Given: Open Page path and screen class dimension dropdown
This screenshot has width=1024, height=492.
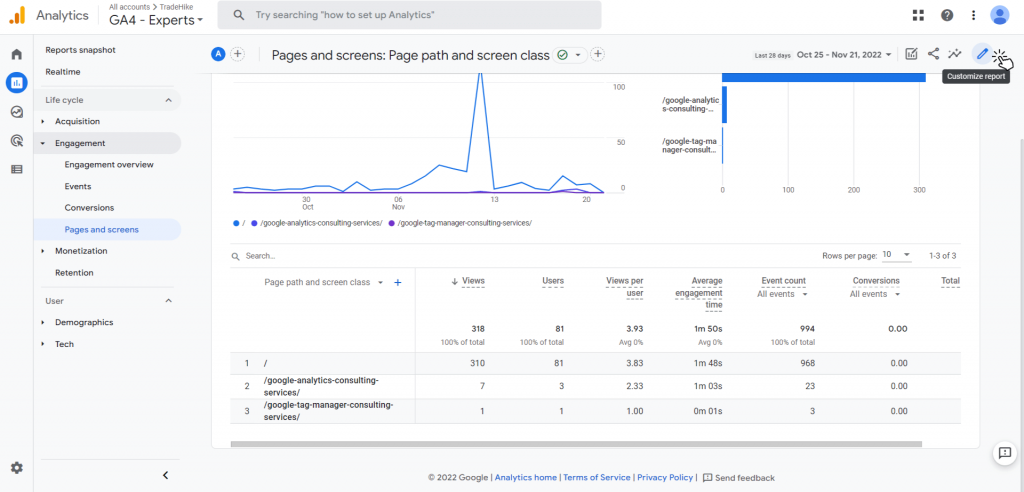Looking at the screenshot, I should (x=323, y=282).
